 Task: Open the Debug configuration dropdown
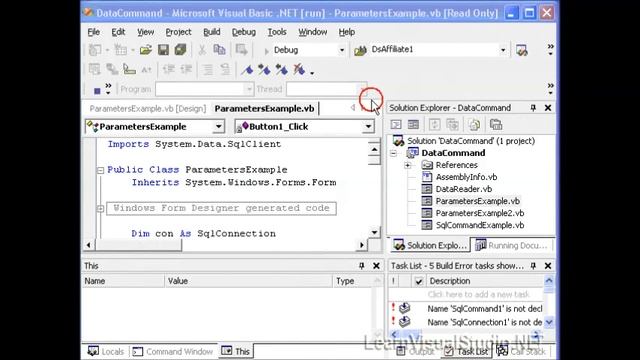(342, 50)
